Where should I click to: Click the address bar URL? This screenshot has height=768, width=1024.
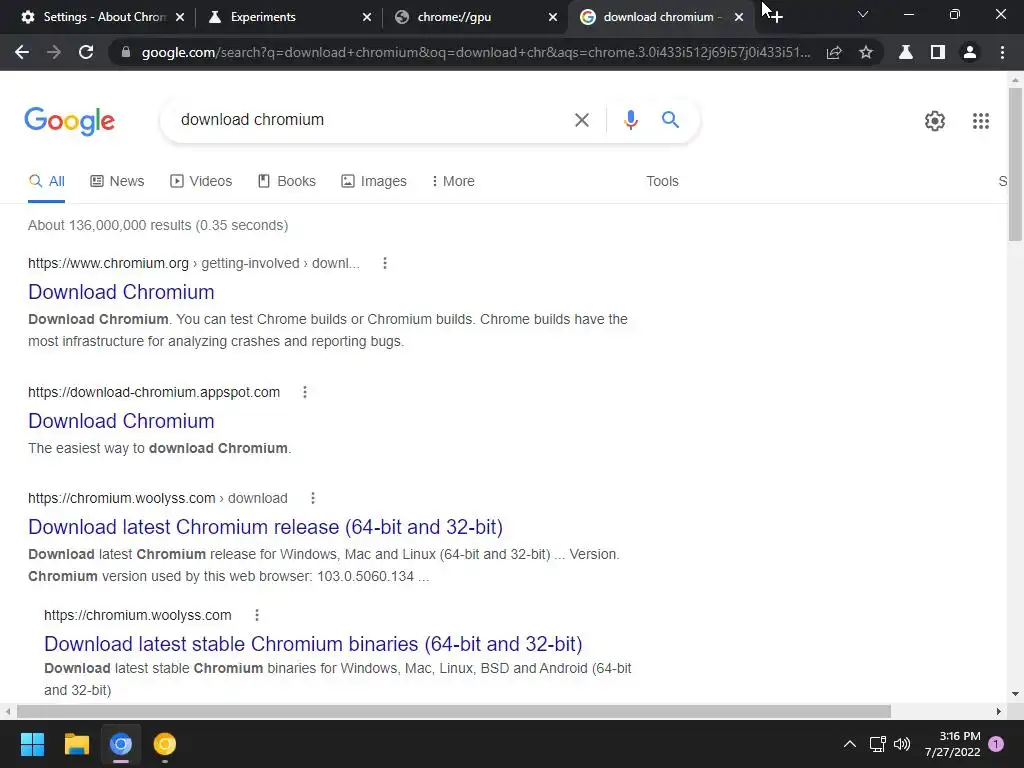pos(475,52)
